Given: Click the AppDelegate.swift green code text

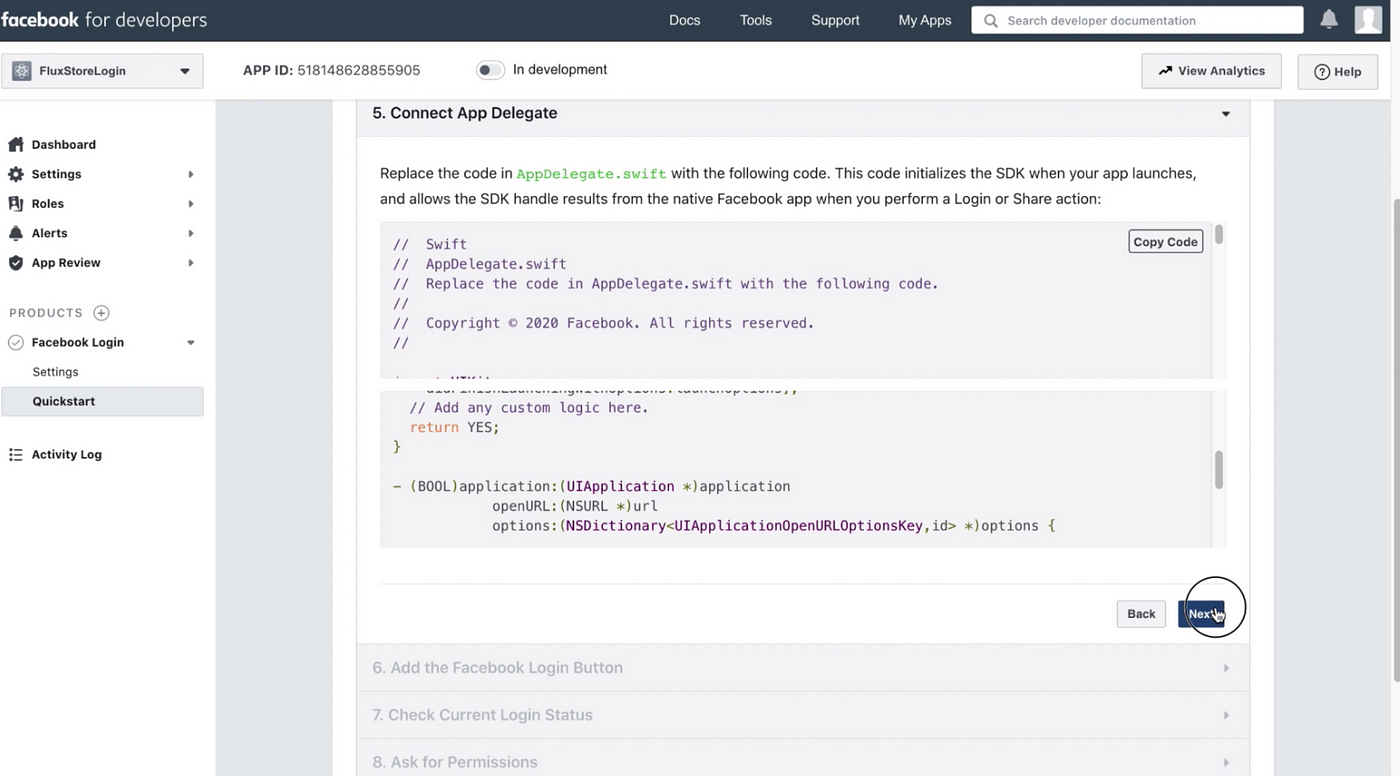Looking at the screenshot, I should tap(591, 174).
